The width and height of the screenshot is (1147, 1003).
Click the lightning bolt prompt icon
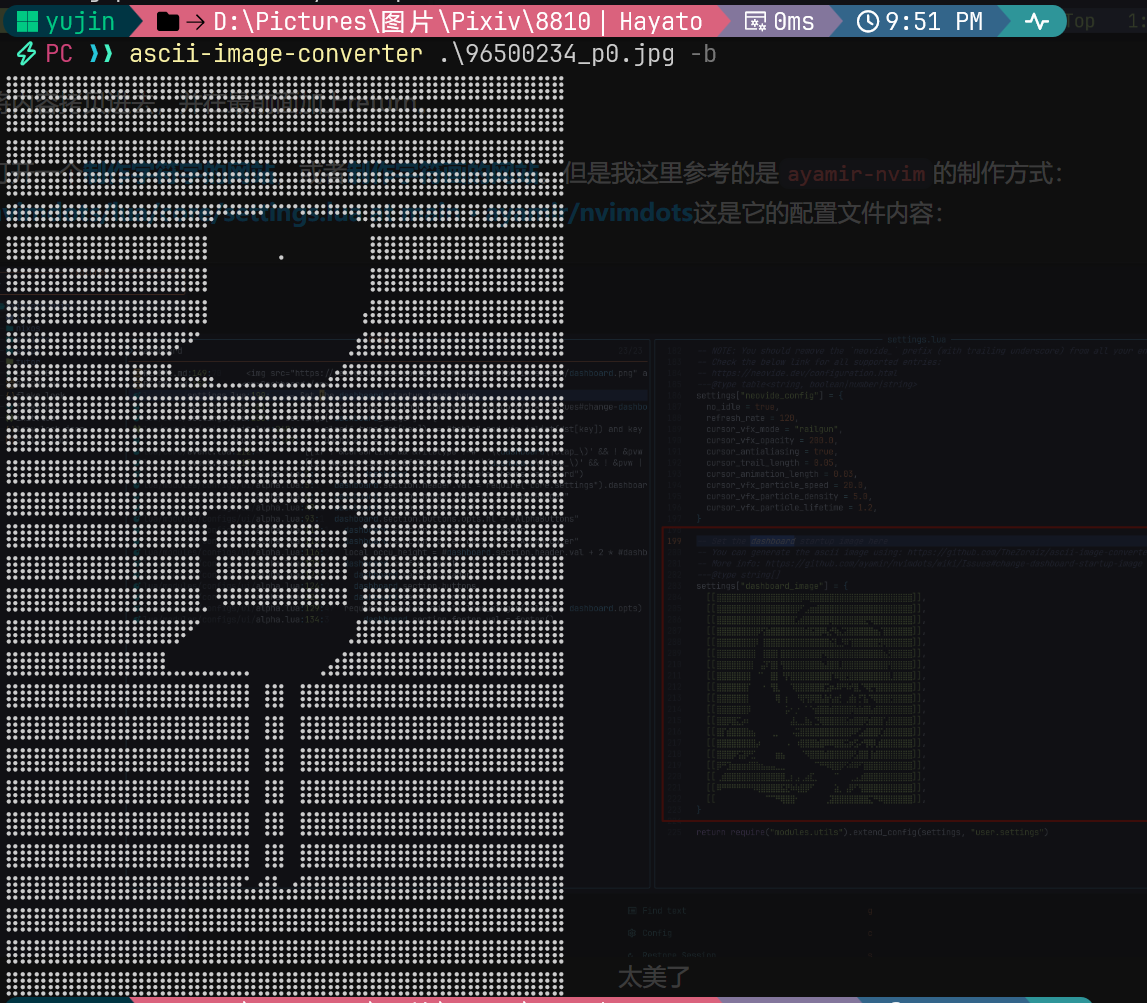[x=26, y=53]
